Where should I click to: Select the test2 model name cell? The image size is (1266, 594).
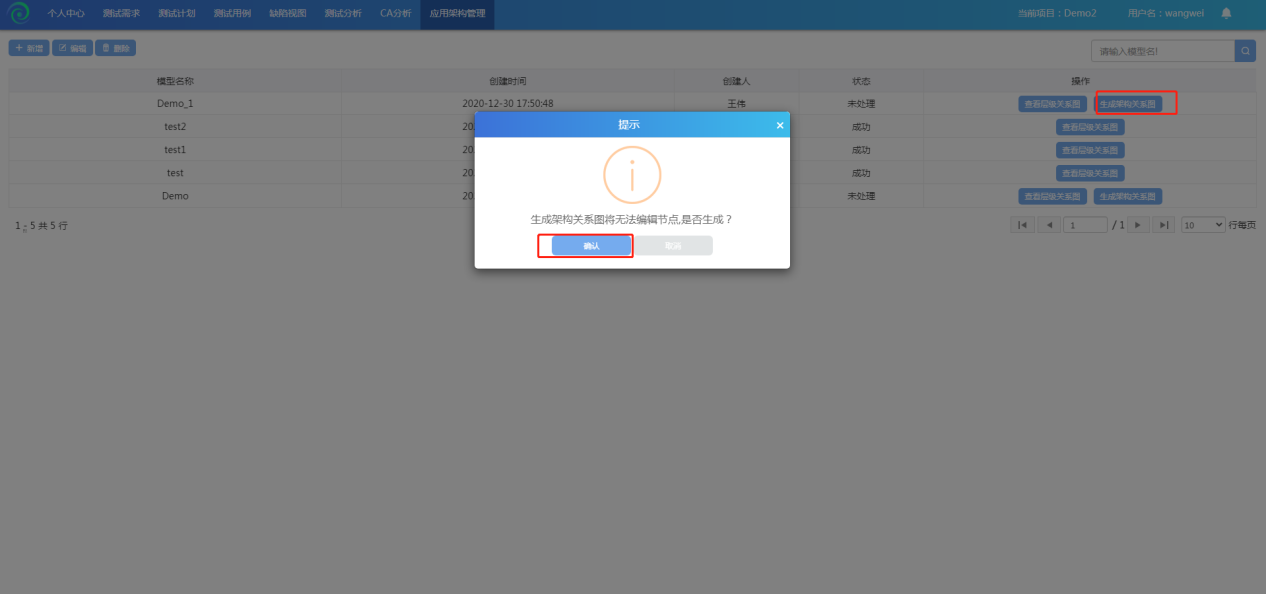point(175,127)
